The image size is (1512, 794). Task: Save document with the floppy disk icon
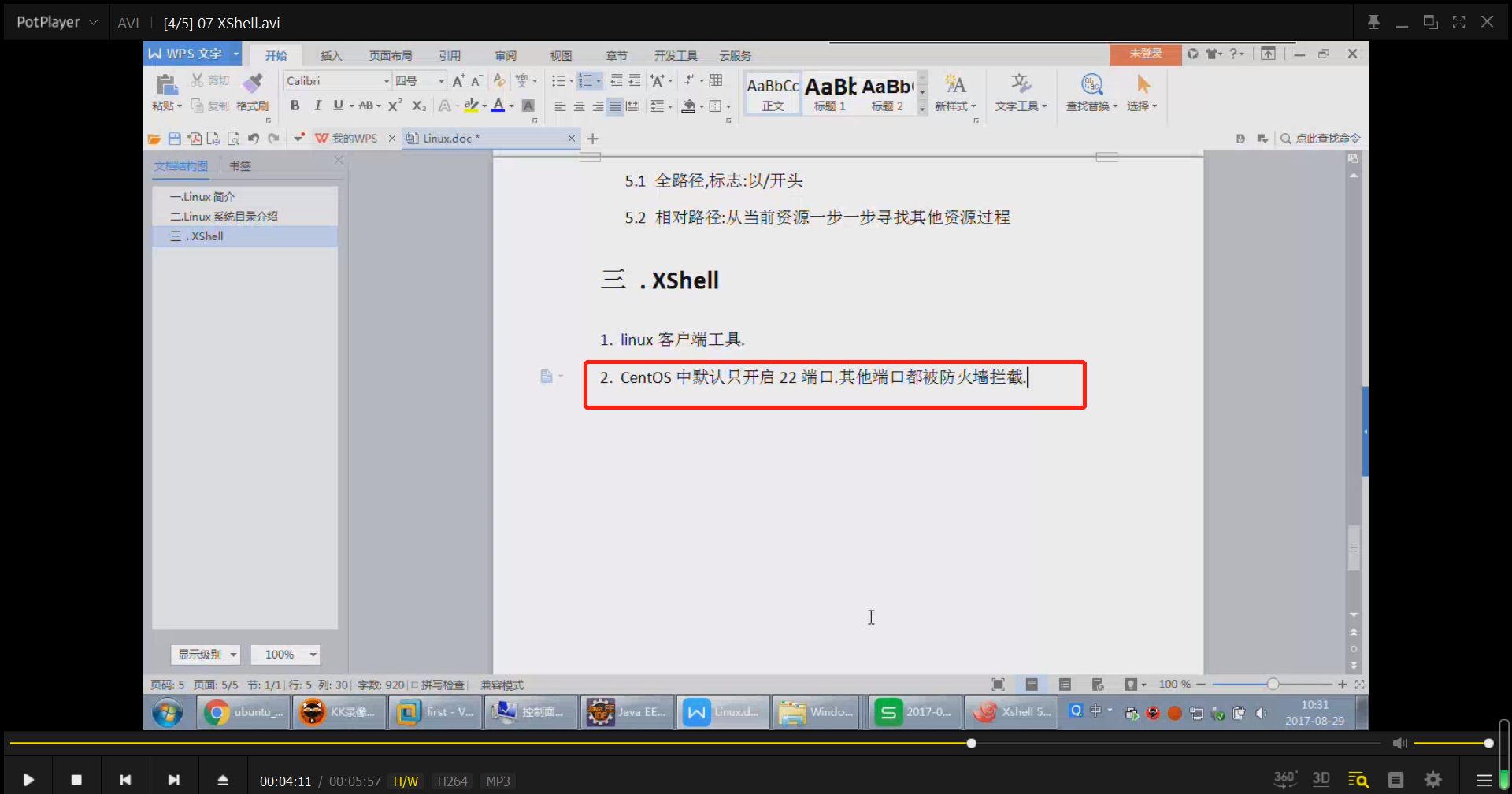tap(174, 139)
